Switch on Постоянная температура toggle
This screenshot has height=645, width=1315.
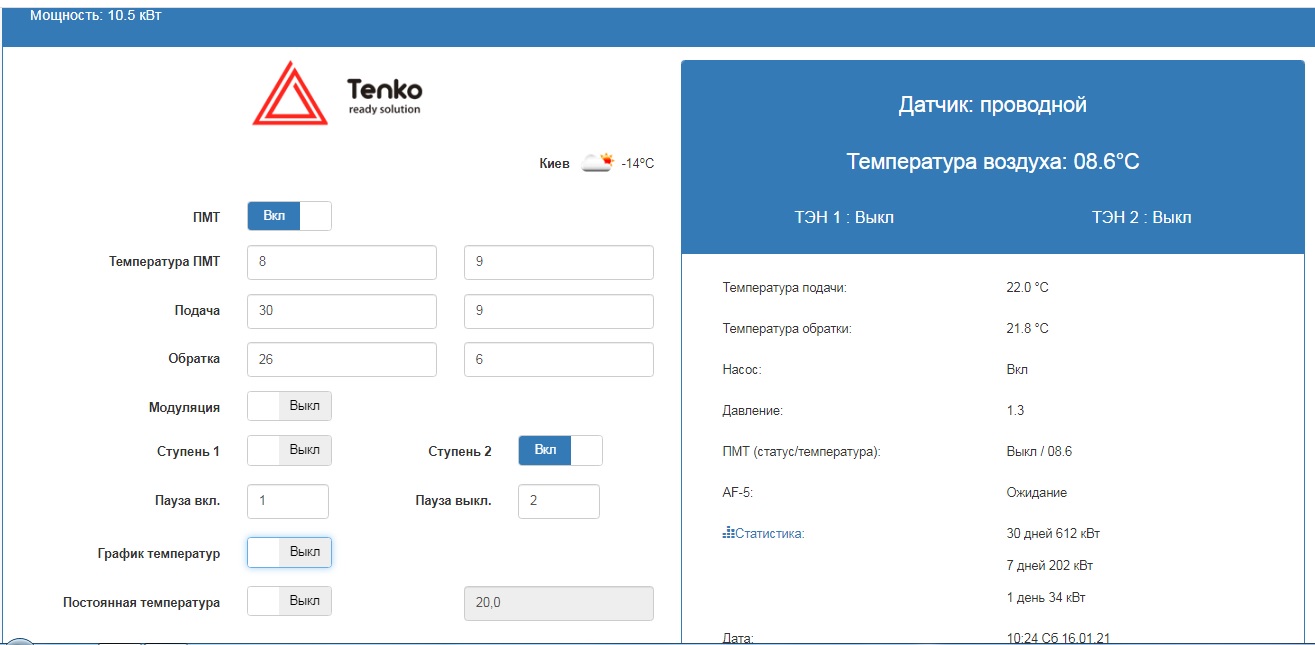click(289, 601)
